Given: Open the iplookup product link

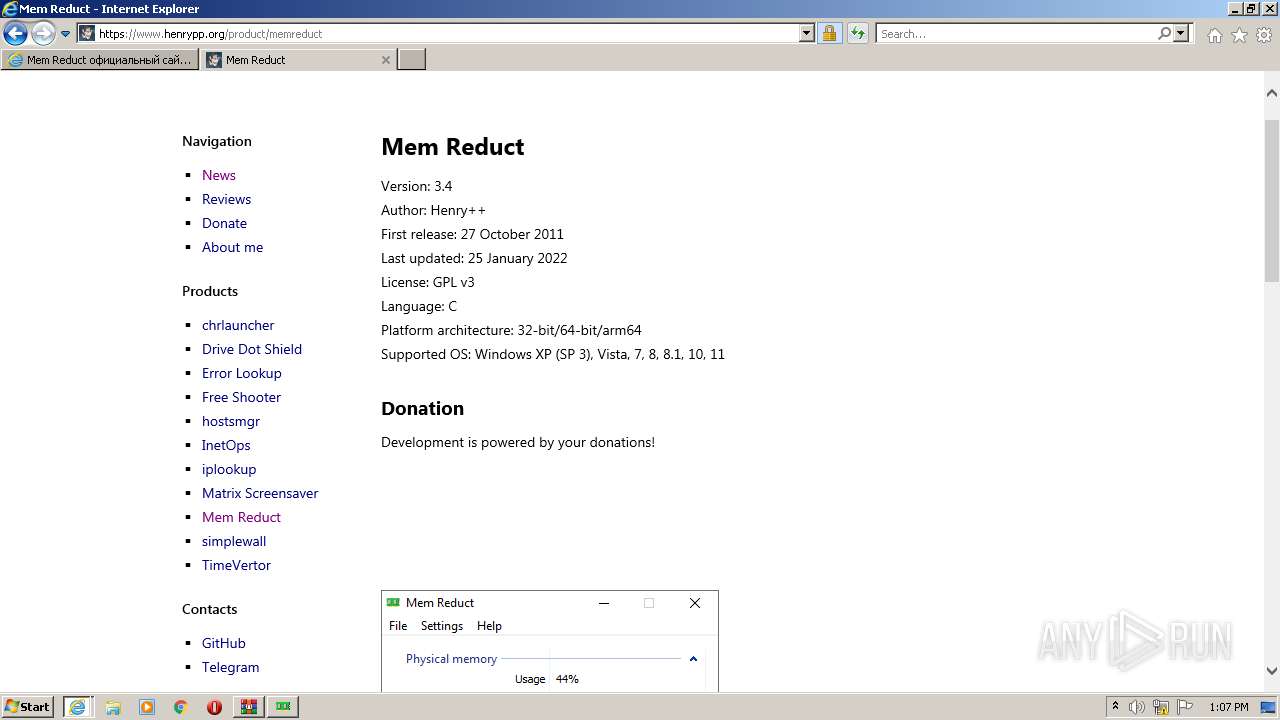Looking at the screenshot, I should point(229,469).
